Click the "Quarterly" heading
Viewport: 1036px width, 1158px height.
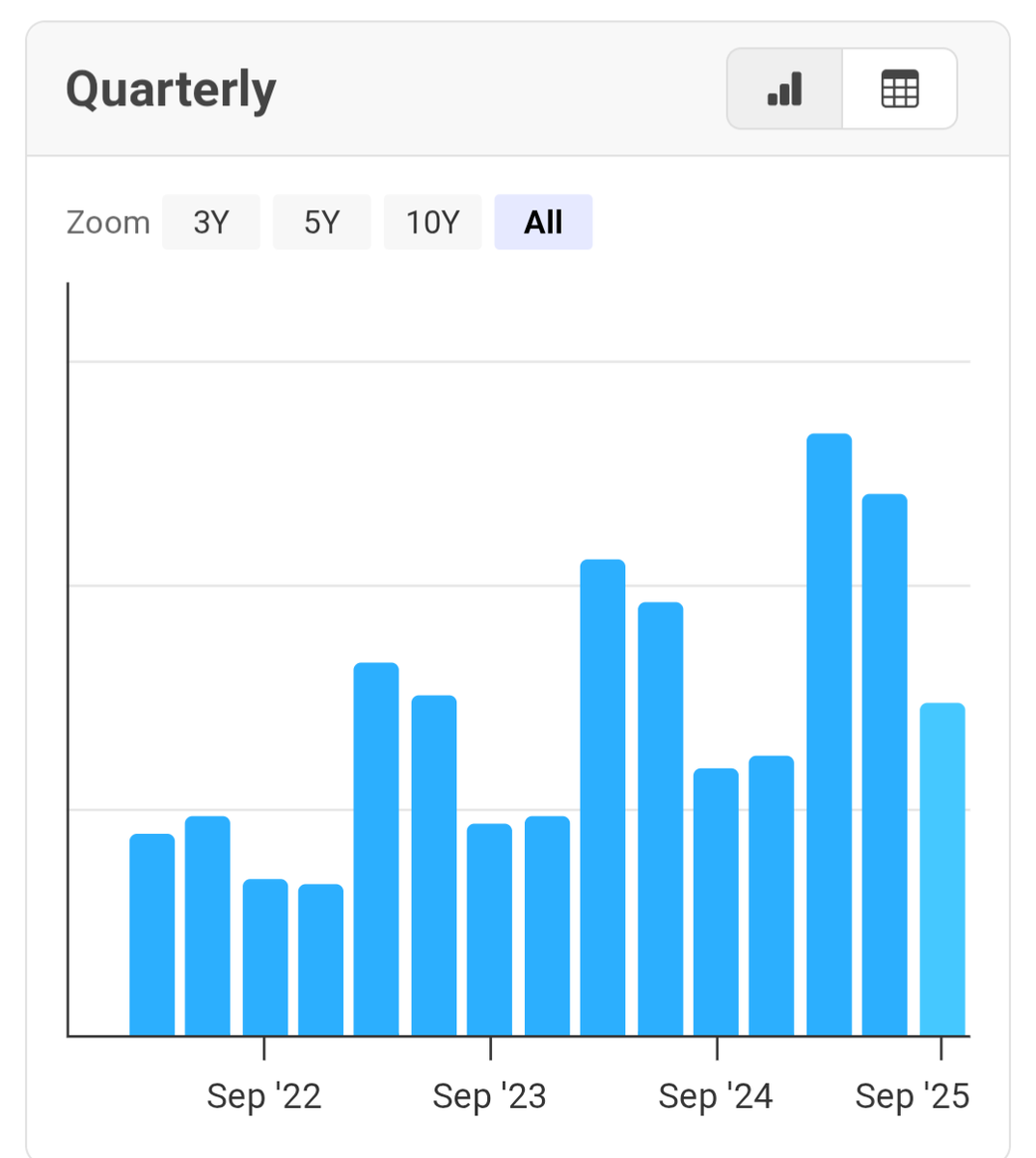click(x=171, y=90)
